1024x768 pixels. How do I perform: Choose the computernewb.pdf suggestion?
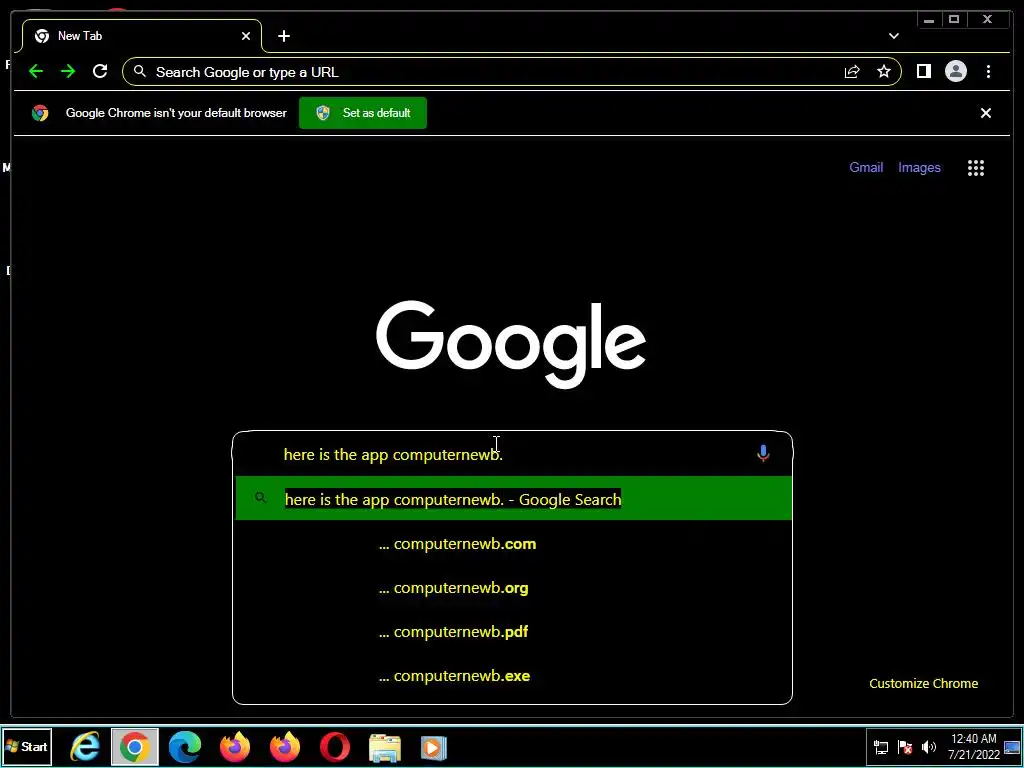coord(513,632)
